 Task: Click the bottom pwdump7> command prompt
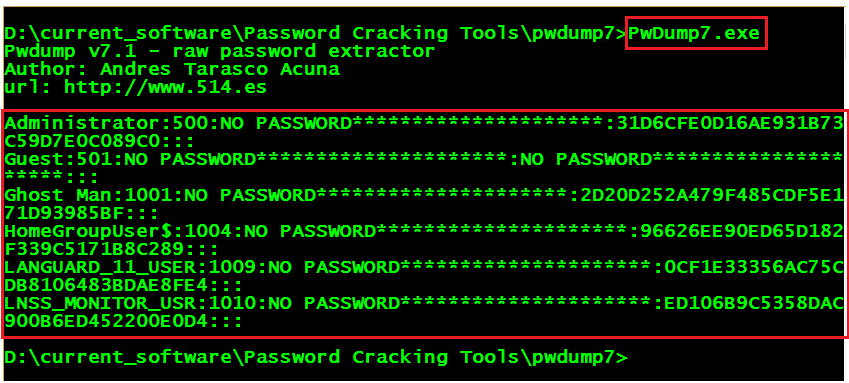click(x=316, y=358)
